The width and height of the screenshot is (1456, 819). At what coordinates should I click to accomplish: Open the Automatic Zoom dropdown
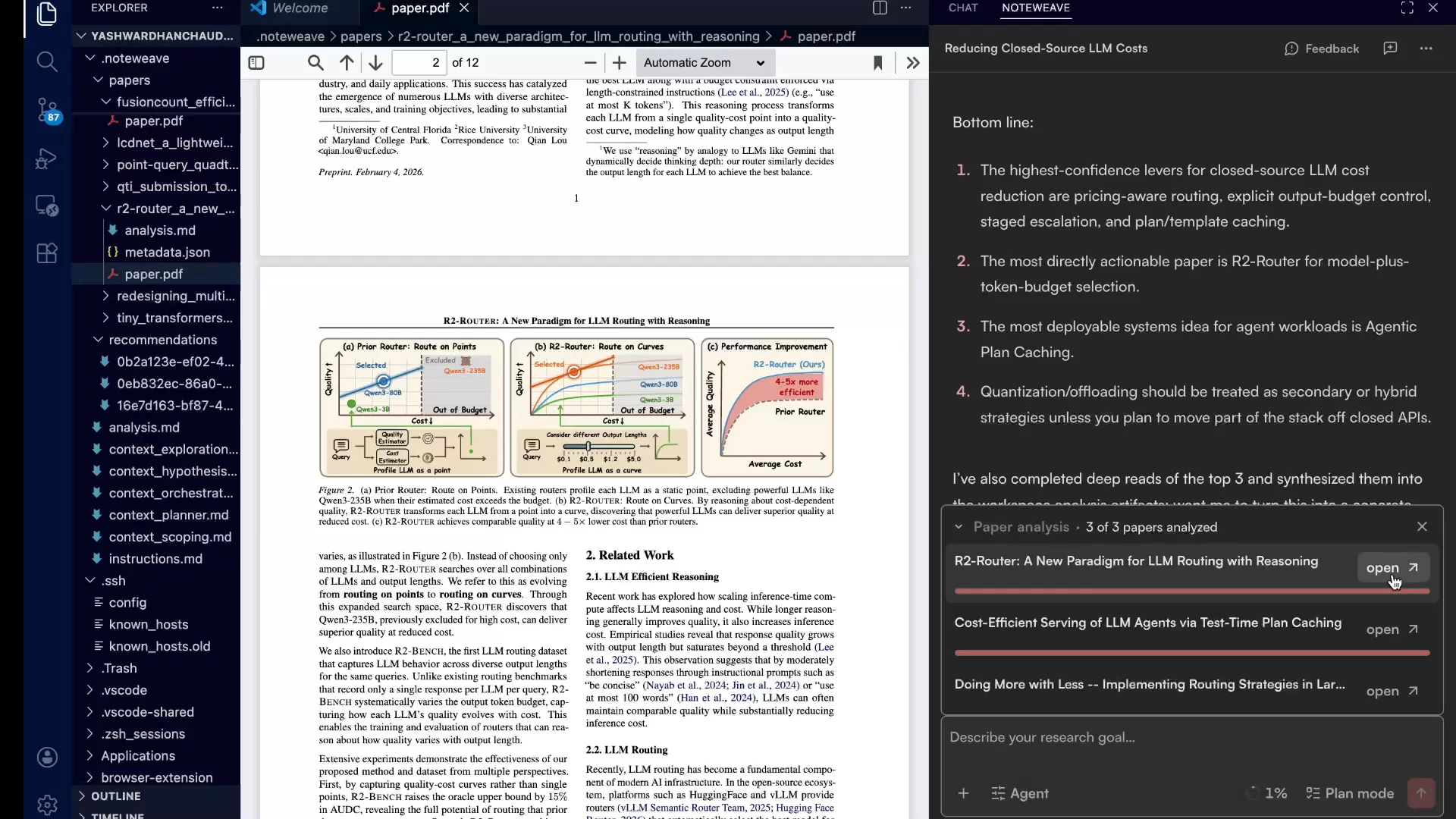(x=704, y=63)
